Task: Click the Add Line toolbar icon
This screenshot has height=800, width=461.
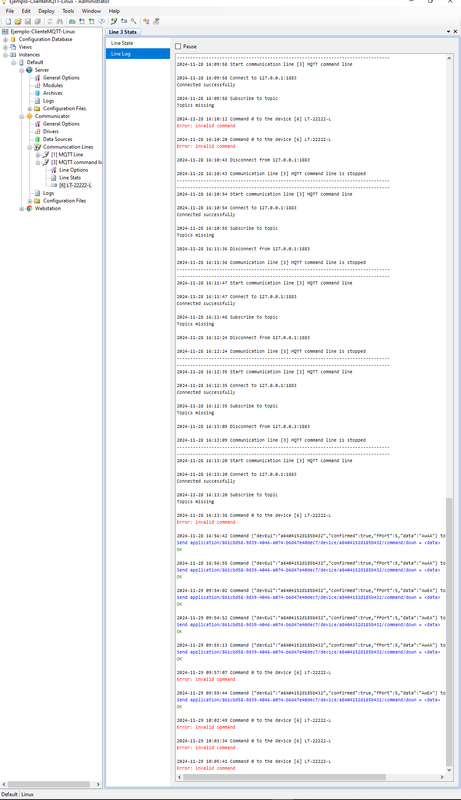Action: (x=114, y=21)
